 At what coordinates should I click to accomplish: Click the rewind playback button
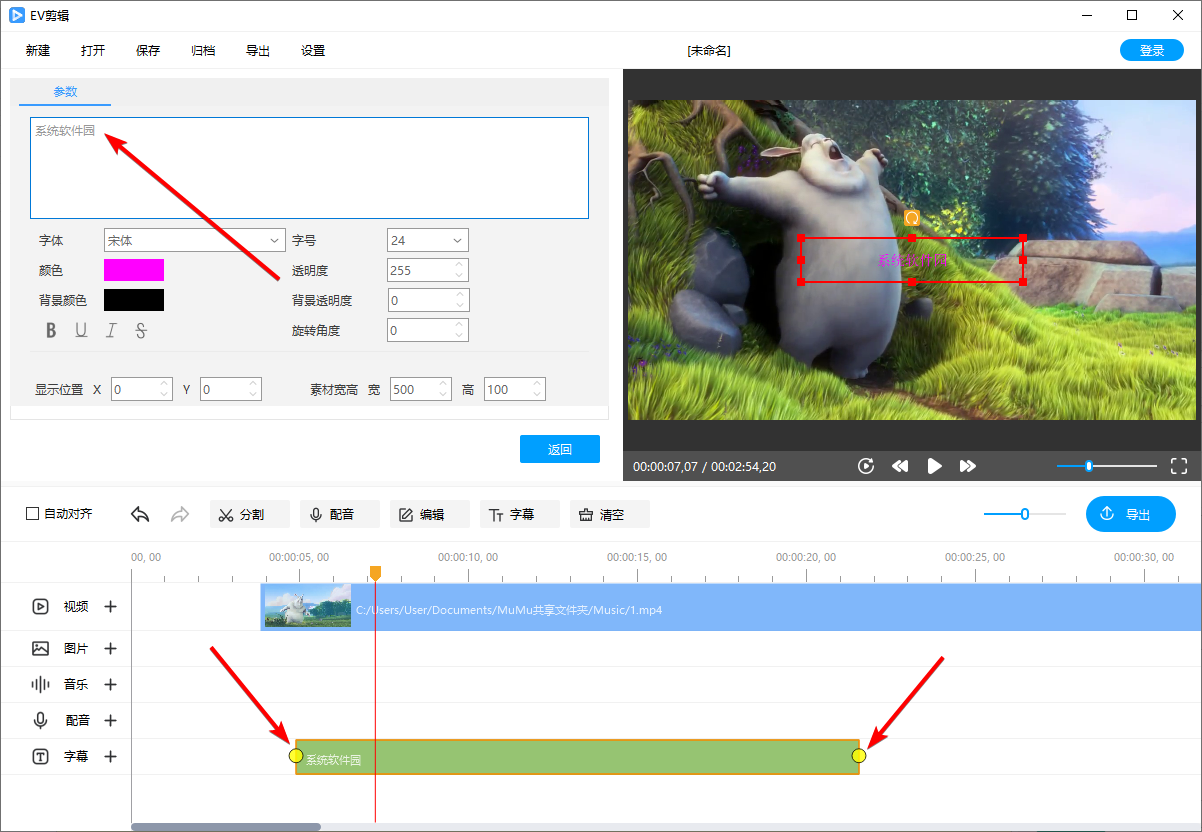(x=900, y=466)
